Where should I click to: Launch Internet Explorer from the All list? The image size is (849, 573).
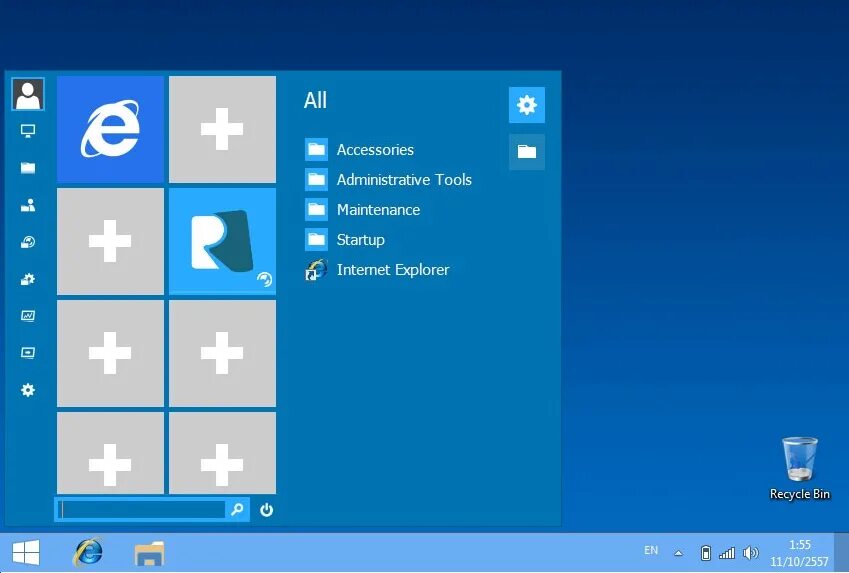coord(377,270)
